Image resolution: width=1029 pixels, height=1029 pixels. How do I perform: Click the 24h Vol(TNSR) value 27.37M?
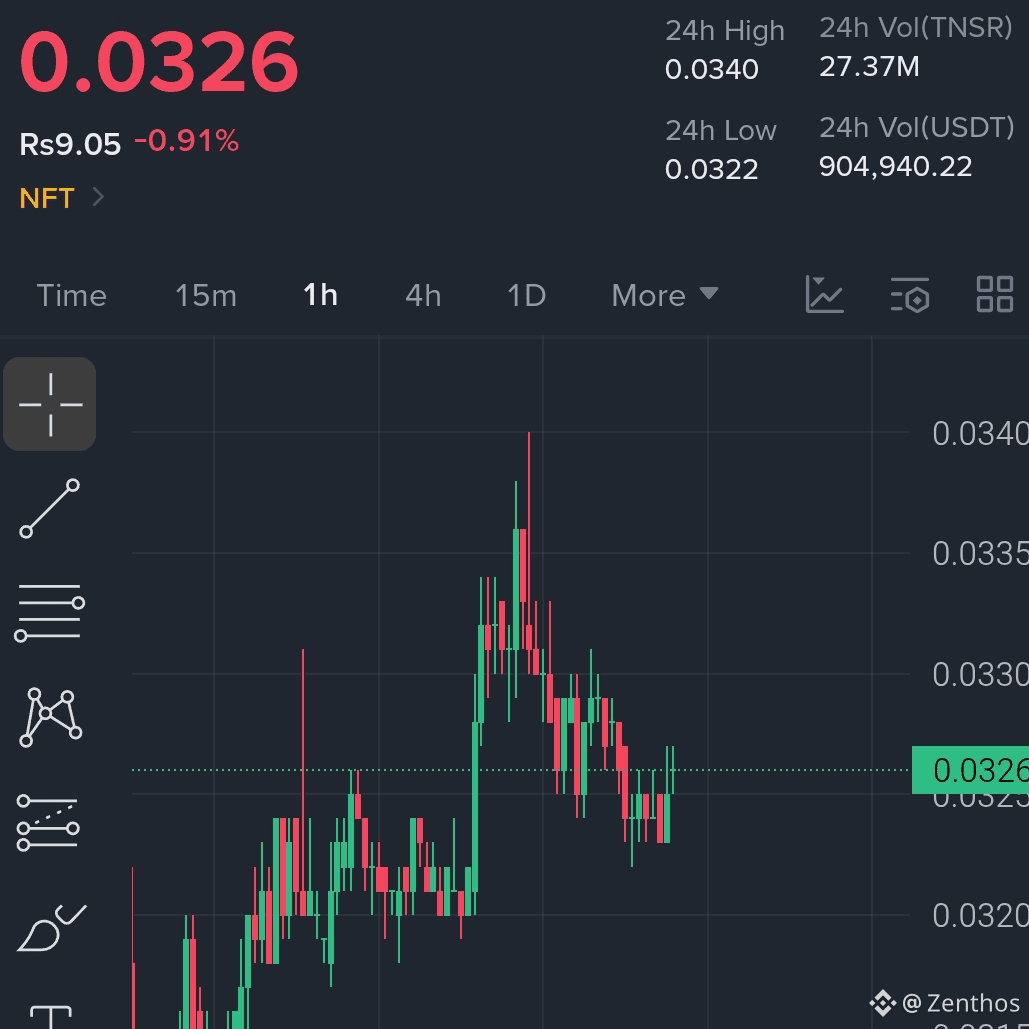click(870, 67)
